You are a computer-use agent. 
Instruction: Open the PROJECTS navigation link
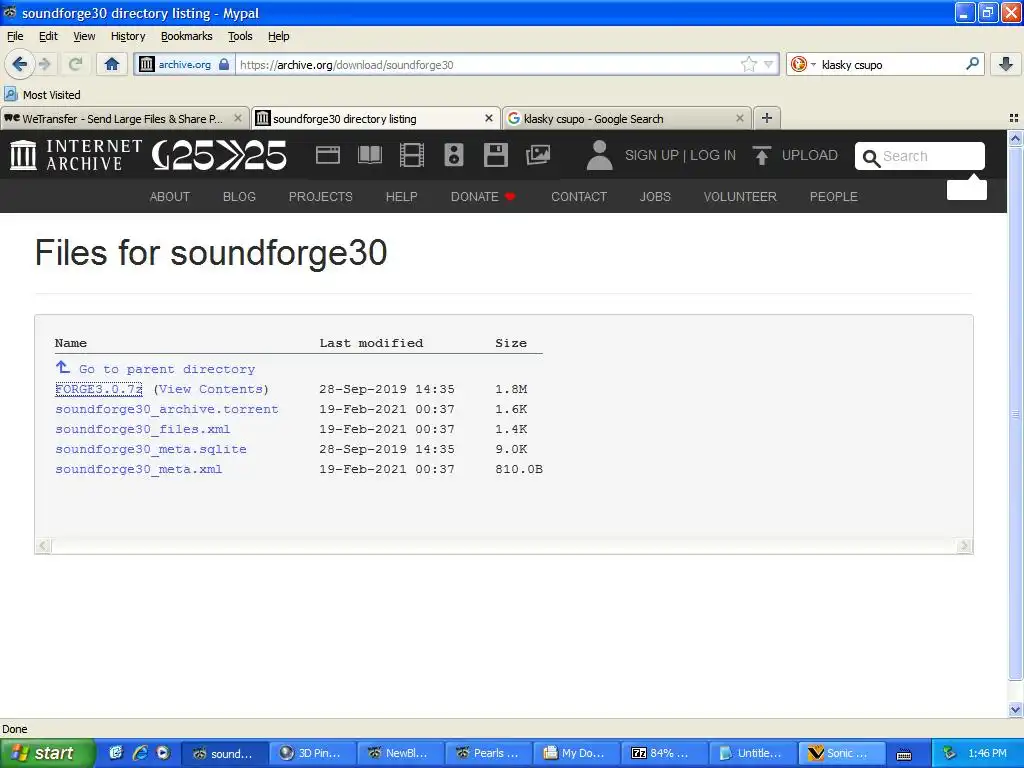(321, 197)
